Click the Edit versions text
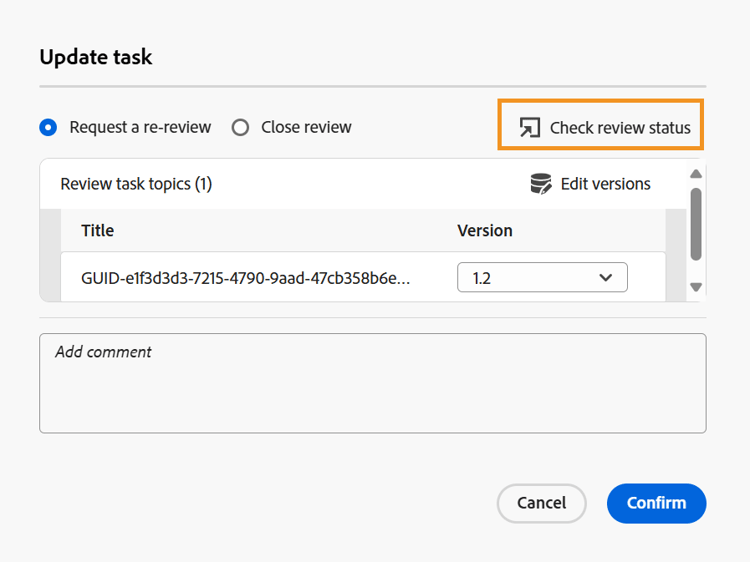Viewport: 750px width, 562px height. pos(605,184)
